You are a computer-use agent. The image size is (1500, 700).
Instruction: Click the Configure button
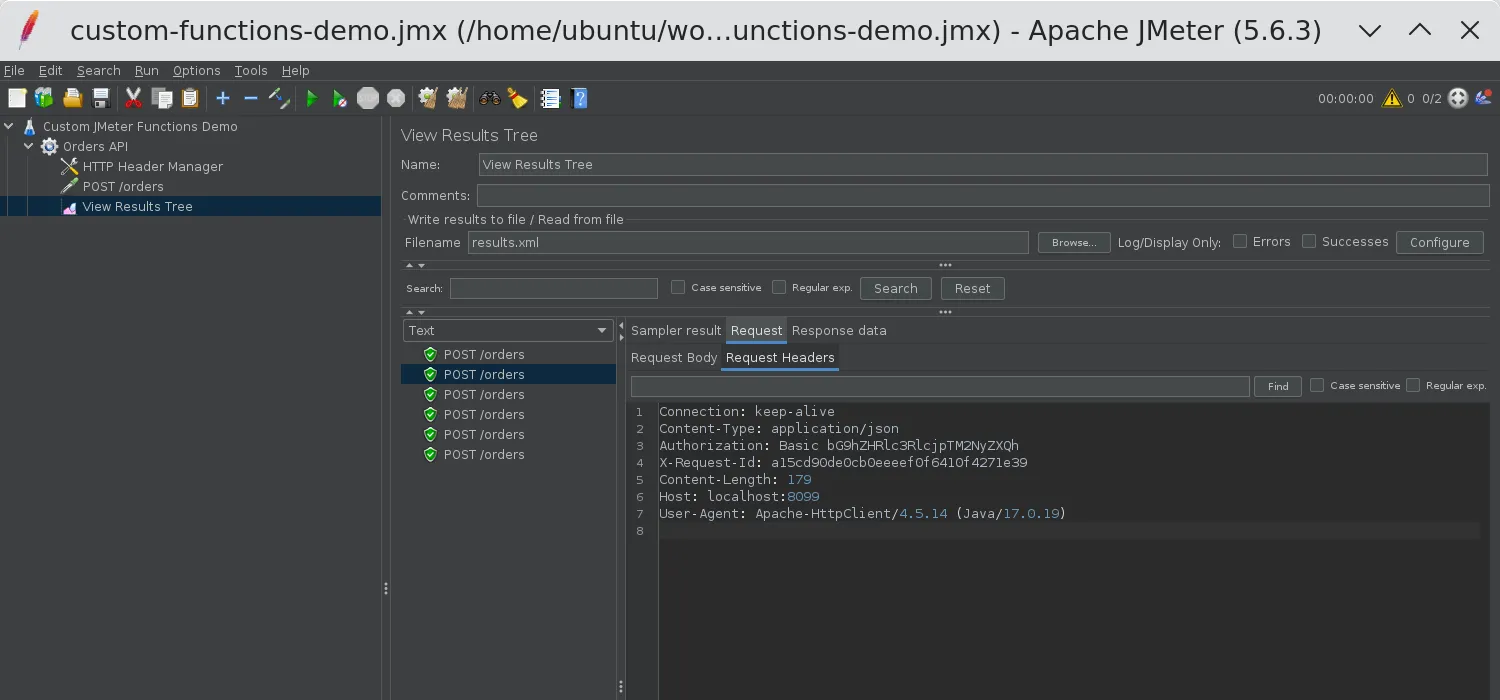[x=1439, y=242]
